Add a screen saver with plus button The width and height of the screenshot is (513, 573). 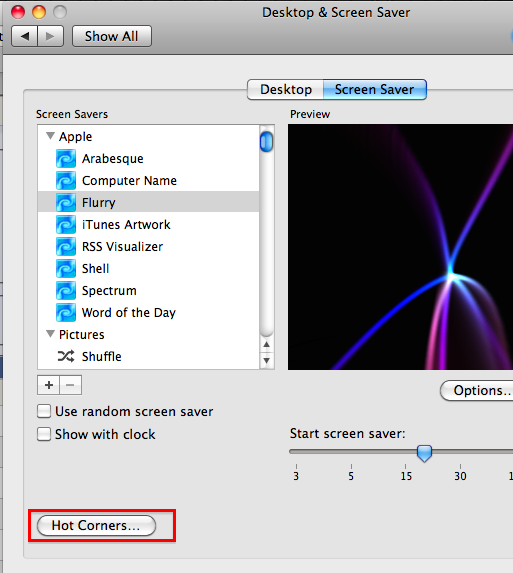[48, 385]
